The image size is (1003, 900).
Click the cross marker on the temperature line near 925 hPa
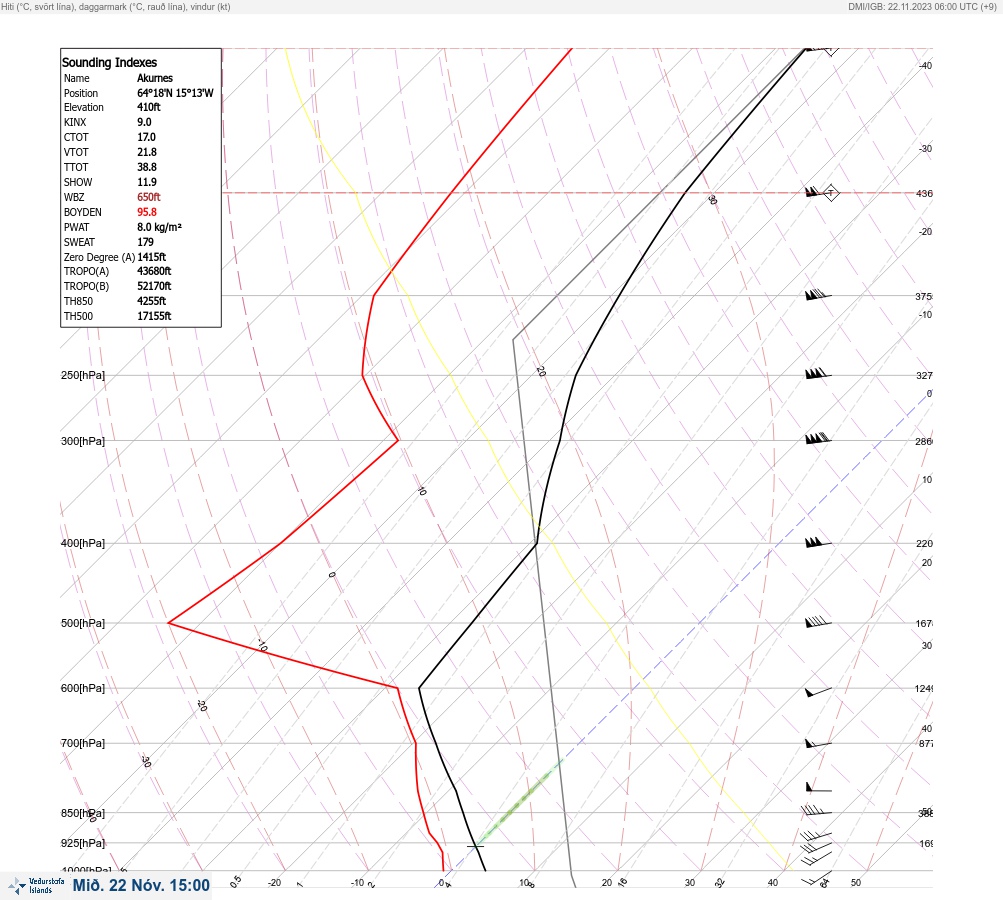(x=475, y=846)
